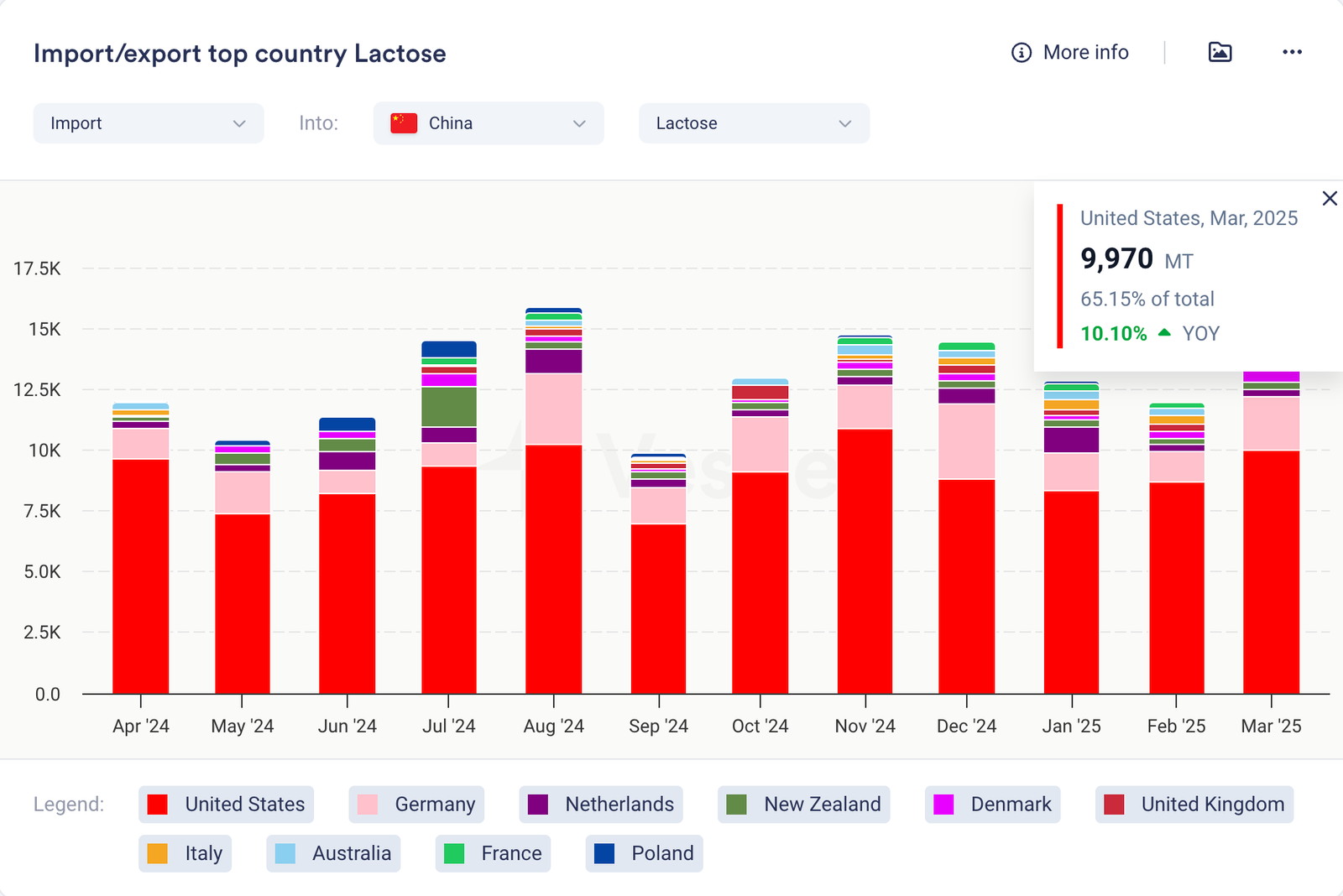Close the United States tooltip popup
The image size is (1343, 896).
pos(1330,199)
